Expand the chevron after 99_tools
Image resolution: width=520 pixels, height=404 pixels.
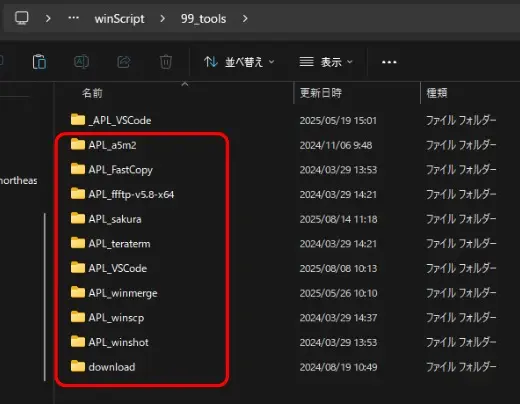pos(245,18)
